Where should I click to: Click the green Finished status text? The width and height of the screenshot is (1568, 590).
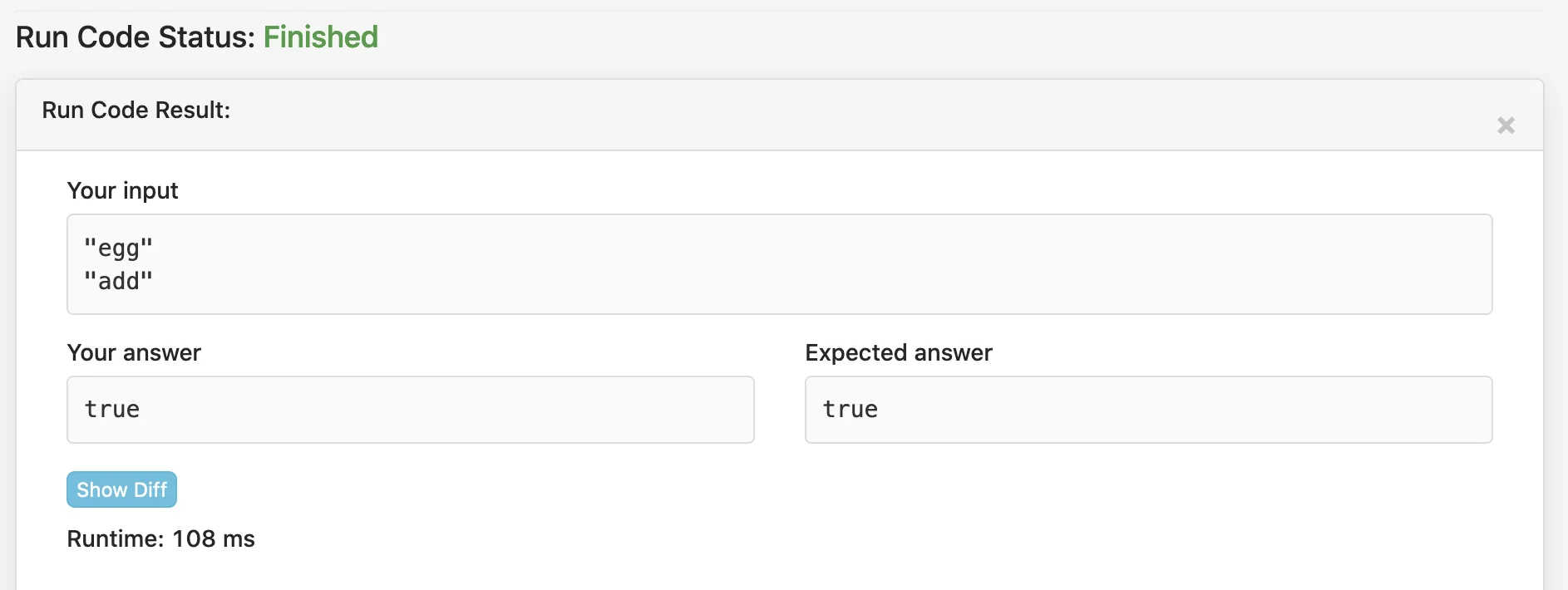[x=321, y=37]
